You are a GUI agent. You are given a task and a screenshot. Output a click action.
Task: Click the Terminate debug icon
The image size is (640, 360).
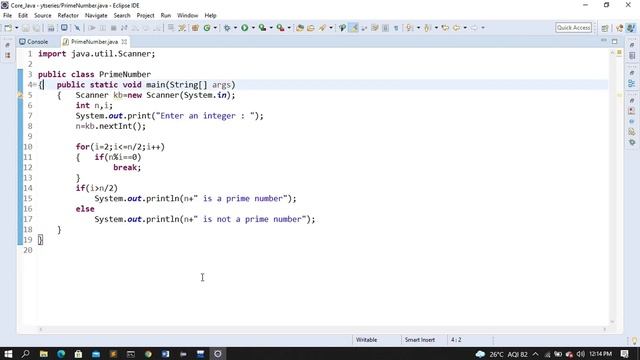pyautogui.click(x=113, y=28)
